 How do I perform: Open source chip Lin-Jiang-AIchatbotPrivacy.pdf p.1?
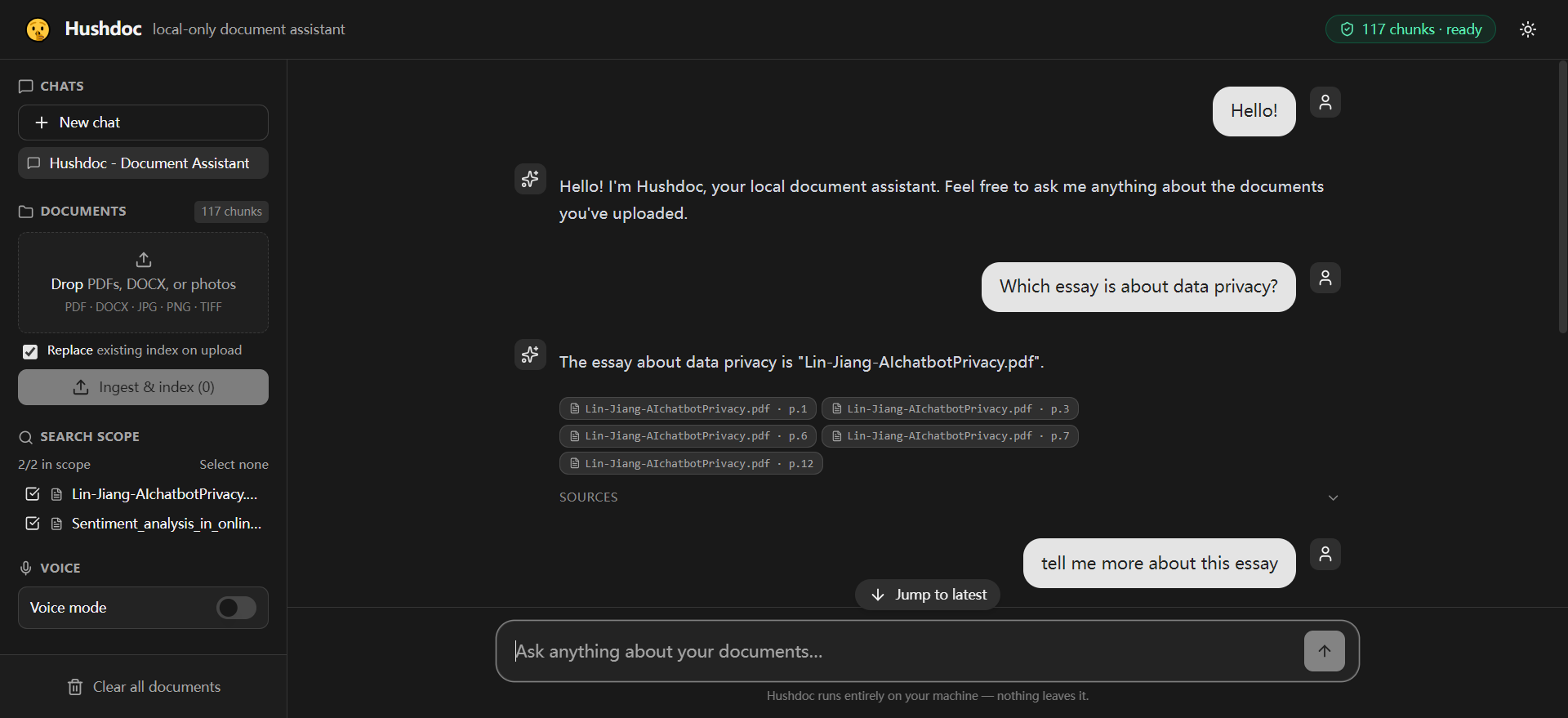tap(688, 408)
